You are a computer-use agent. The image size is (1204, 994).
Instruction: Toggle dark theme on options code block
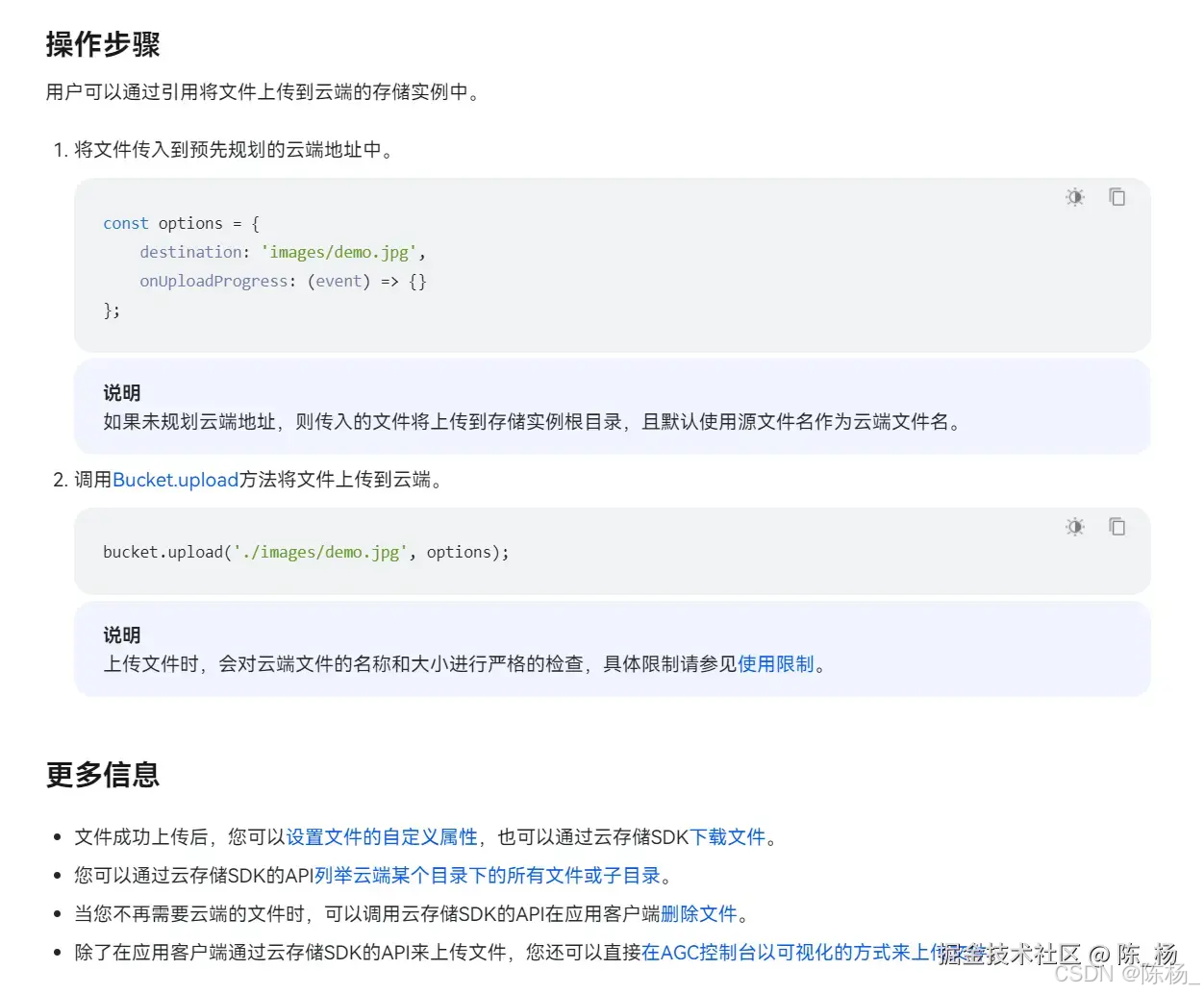pos(1075,197)
